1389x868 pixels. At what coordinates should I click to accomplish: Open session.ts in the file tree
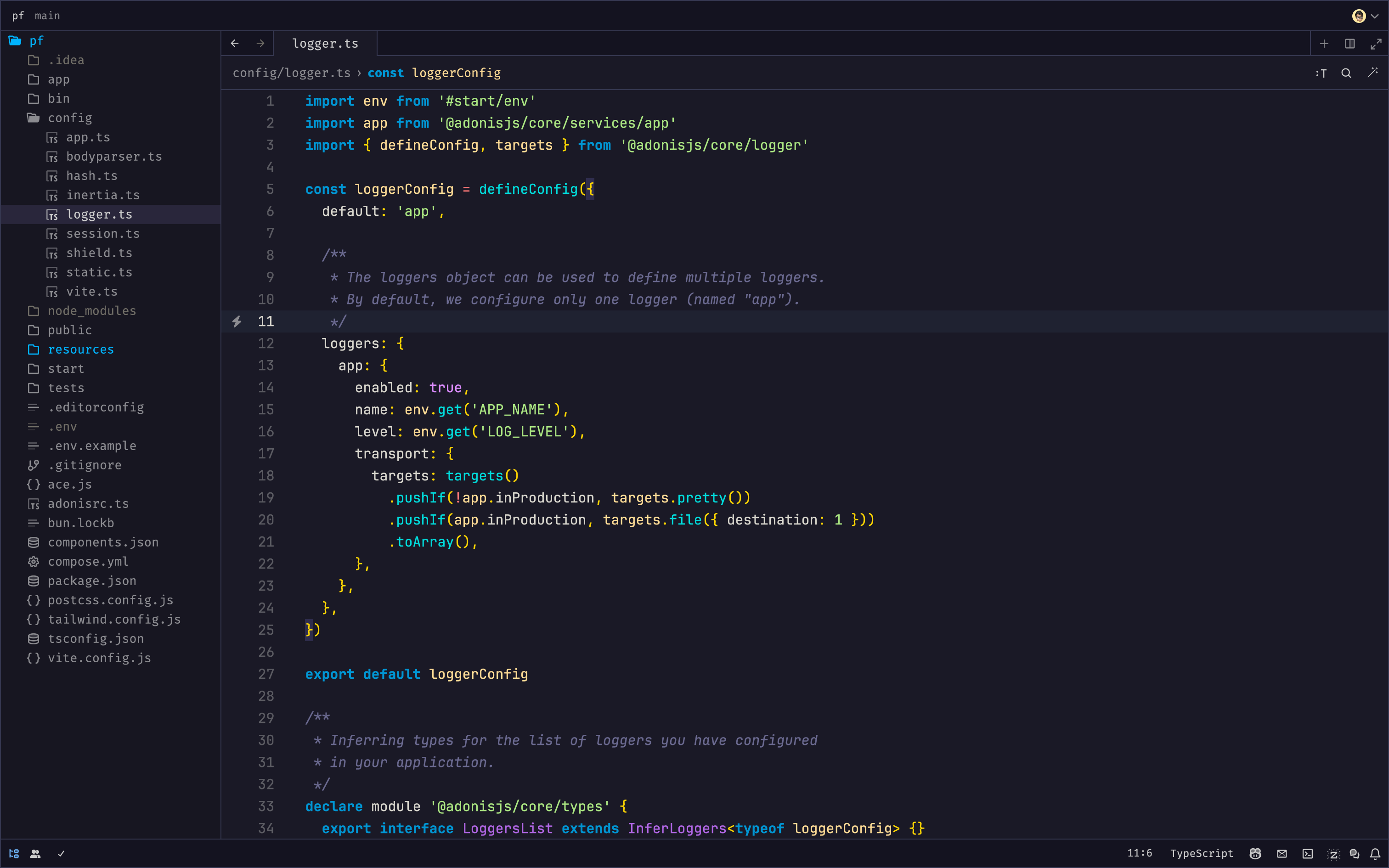(102, 234)
